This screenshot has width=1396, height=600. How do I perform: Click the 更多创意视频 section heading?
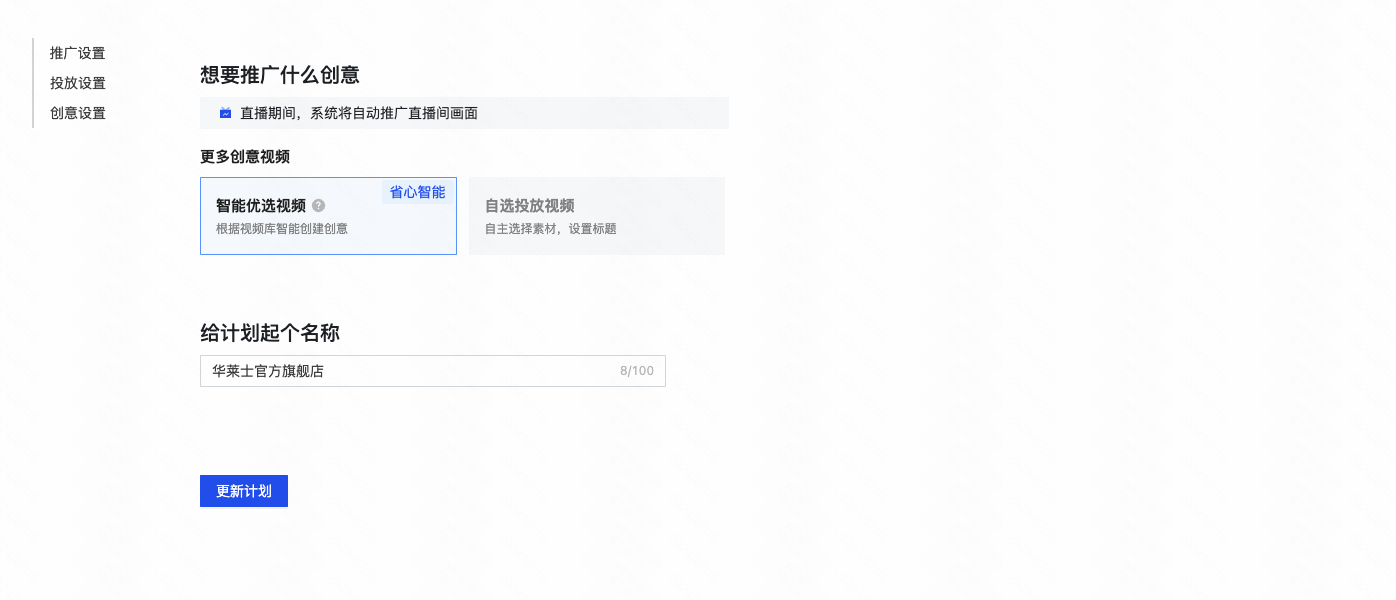tap(244, 157)
